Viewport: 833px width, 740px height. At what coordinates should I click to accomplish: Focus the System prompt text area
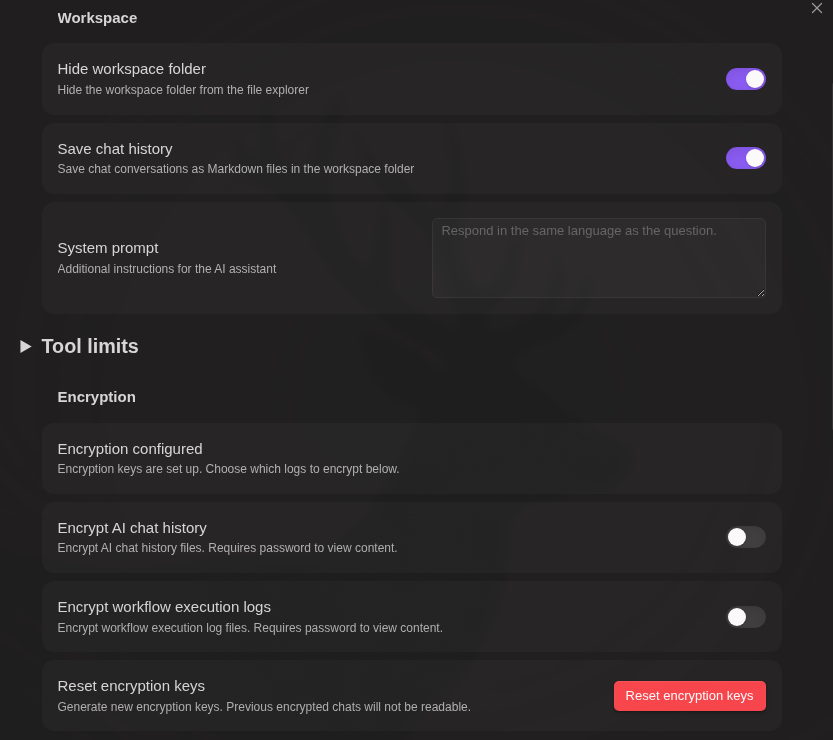coord(599,258)
